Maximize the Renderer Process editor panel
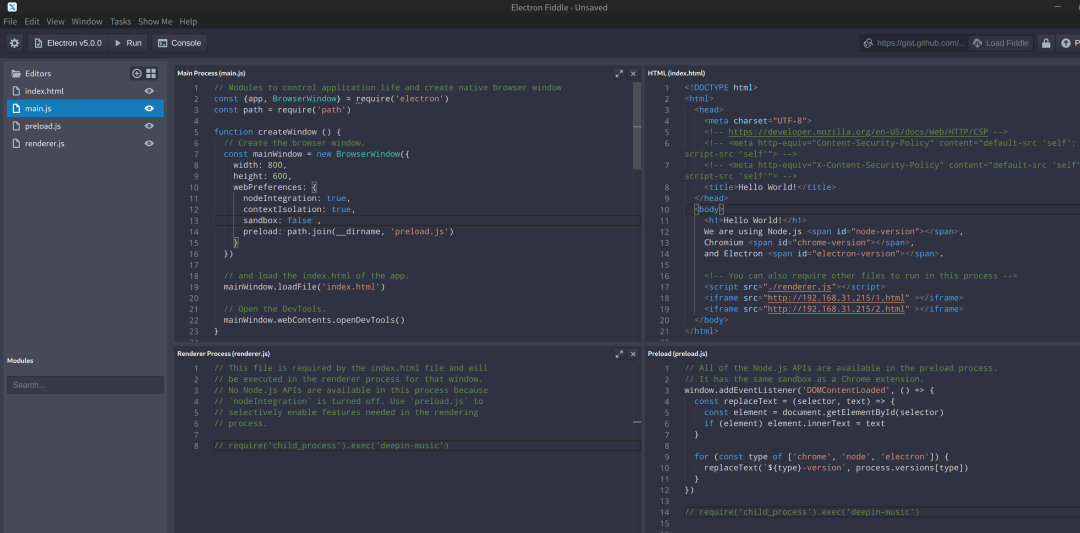 [x=620, y=354]
